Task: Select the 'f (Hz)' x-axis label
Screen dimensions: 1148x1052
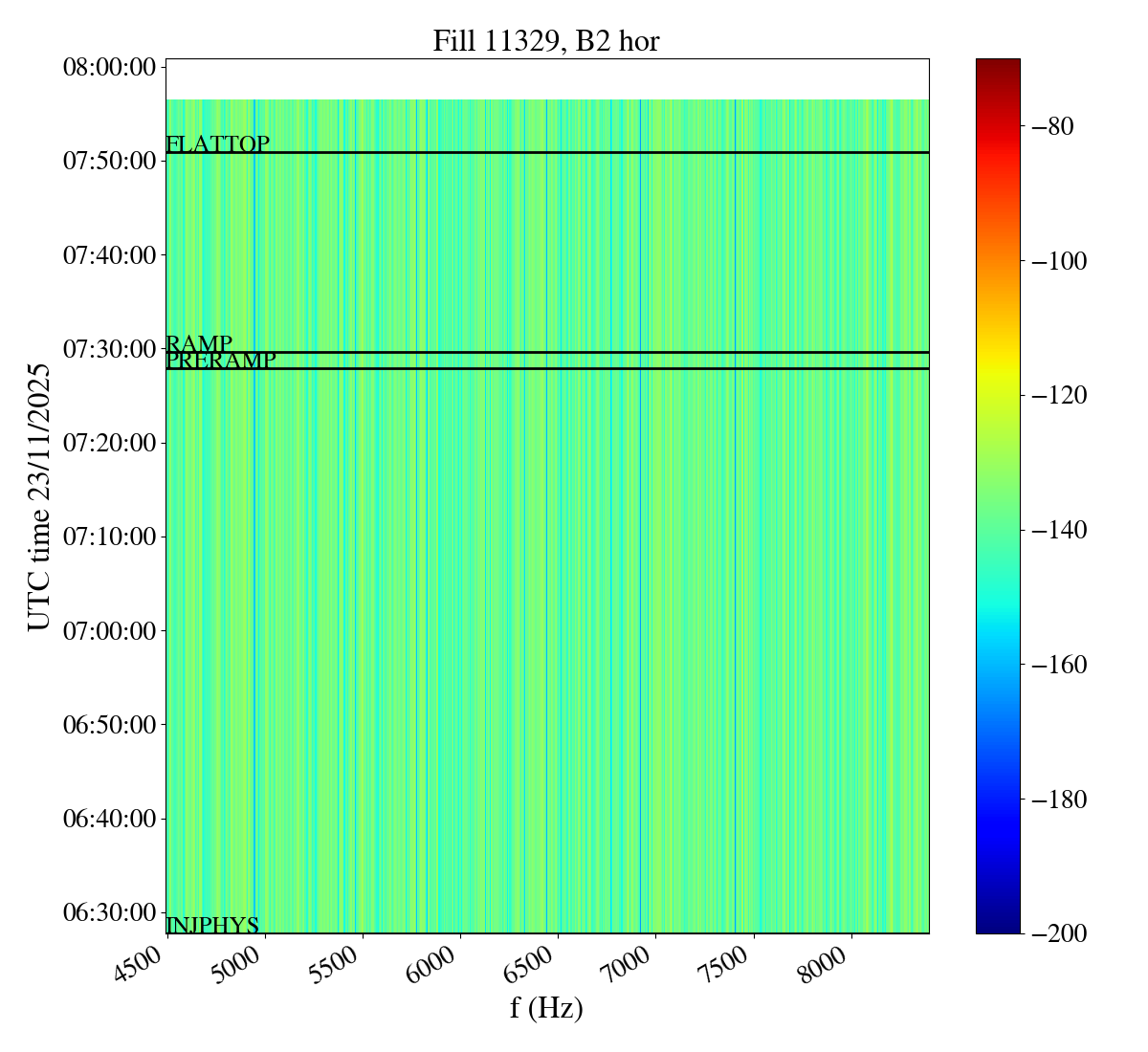Action: (x=545, y=1008)
